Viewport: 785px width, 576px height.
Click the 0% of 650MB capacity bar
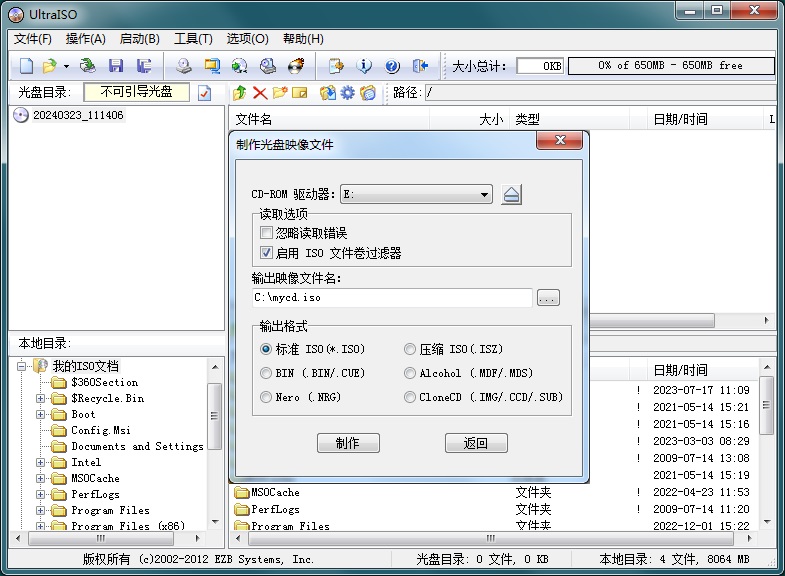click(x=671, y=66)
